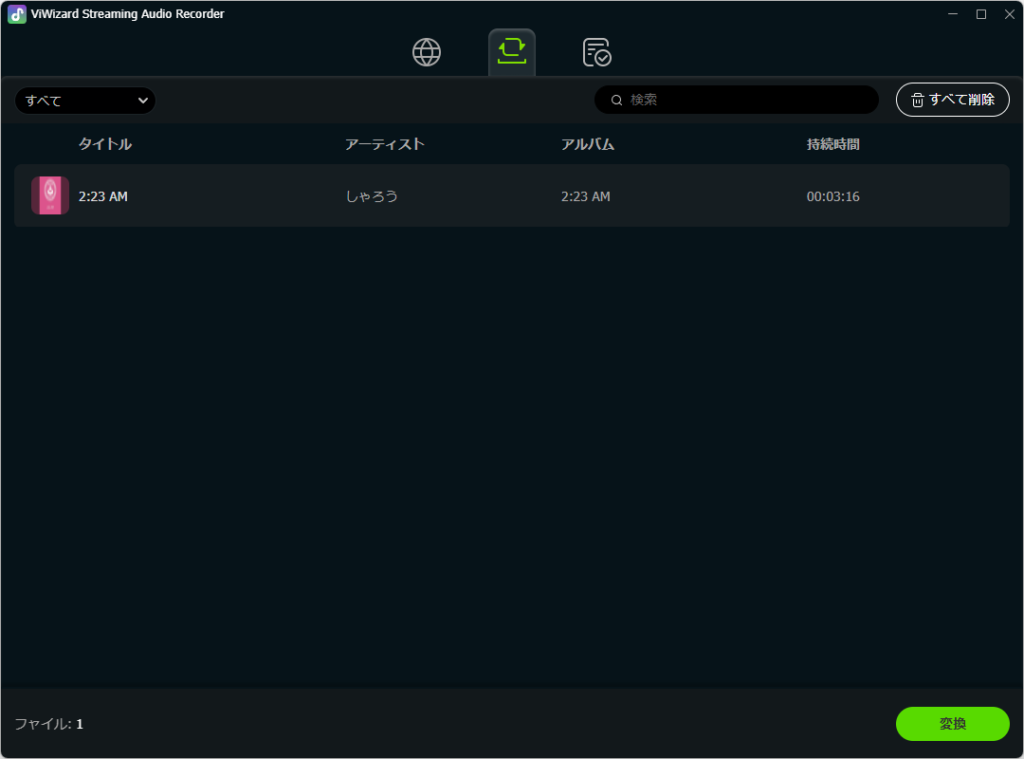Click the magnifier icon in search box
Viewport: 1024px width, 759px height.
click(x=617, y=100)
